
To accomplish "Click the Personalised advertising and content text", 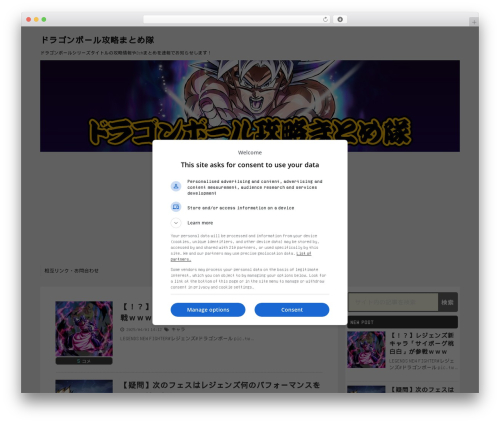I will pyautogui.click(x=255, y=187).
